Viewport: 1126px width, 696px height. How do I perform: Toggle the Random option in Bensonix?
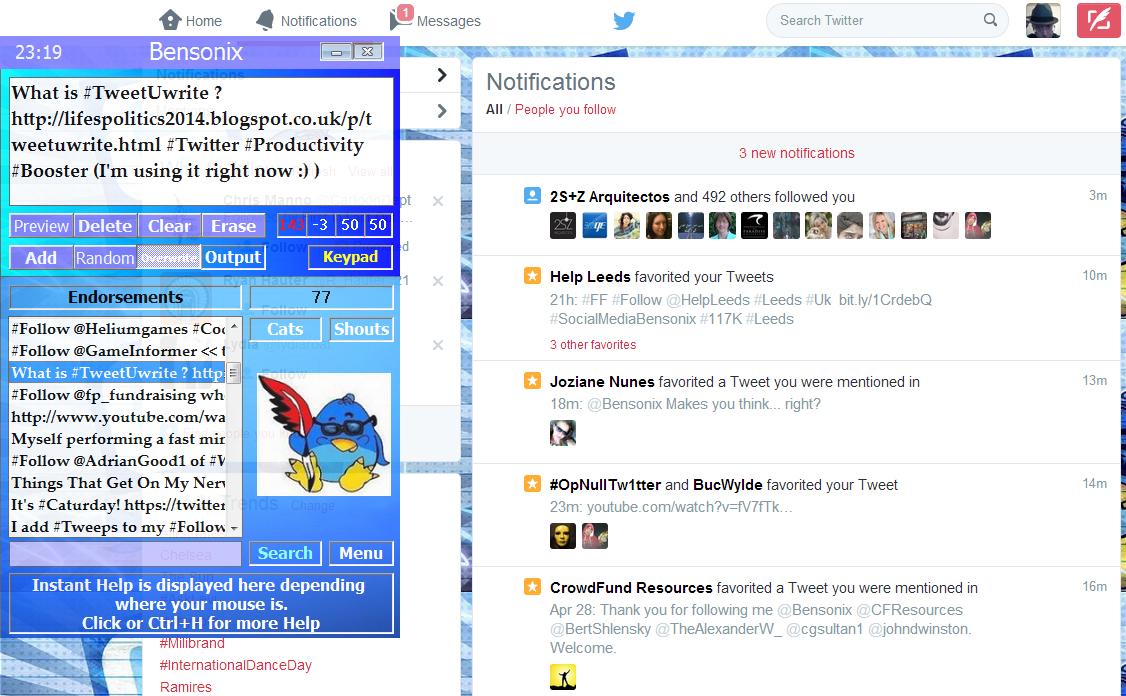point(105,257)
